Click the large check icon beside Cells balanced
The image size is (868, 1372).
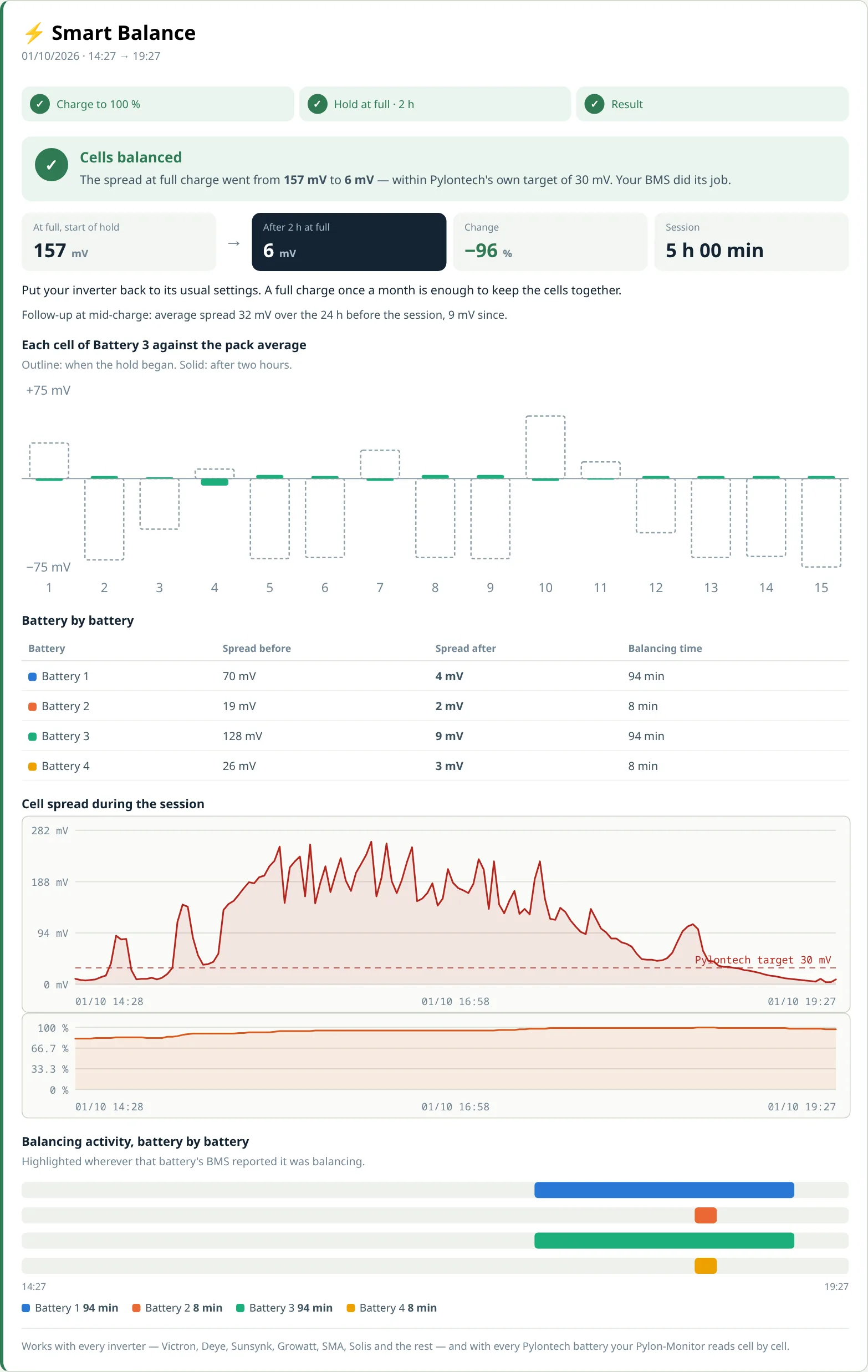pos(51,165)
